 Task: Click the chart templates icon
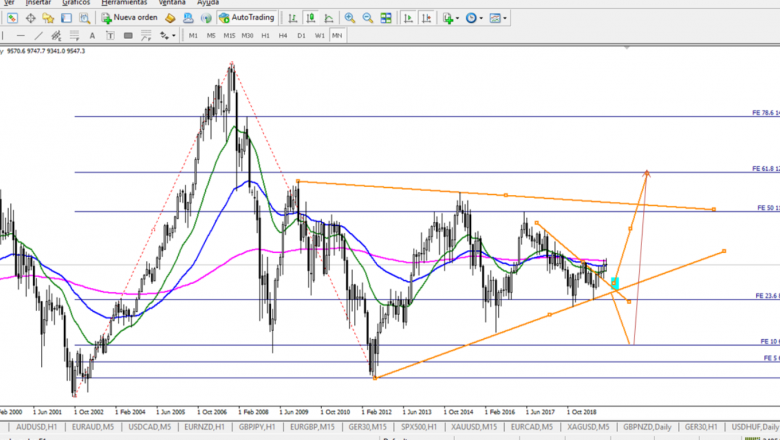pos(495,18)
